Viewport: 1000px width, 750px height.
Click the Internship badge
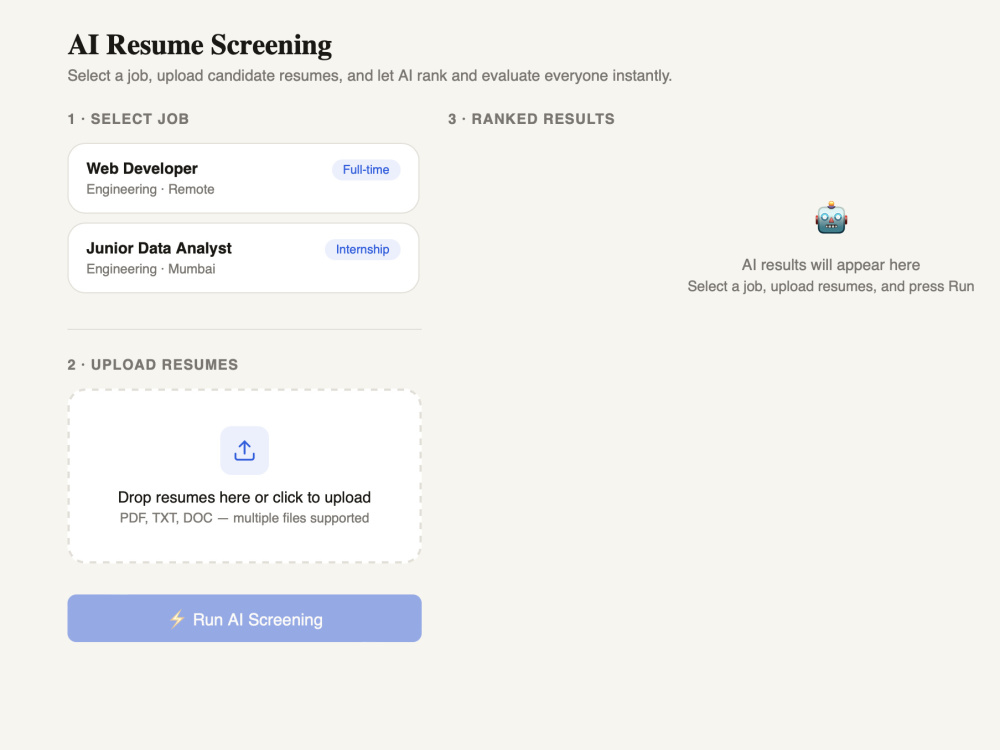pyautogui.click(x=362, y=249)
